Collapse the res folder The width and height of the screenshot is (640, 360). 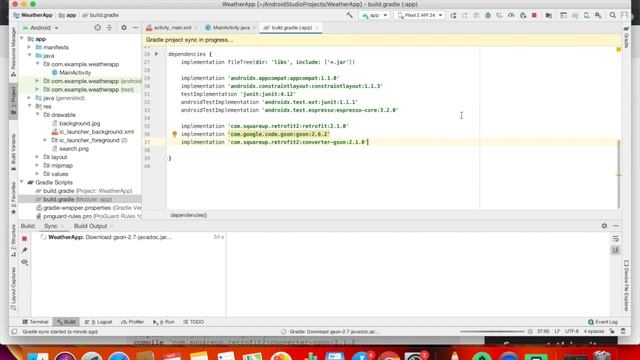coord(29,106)
